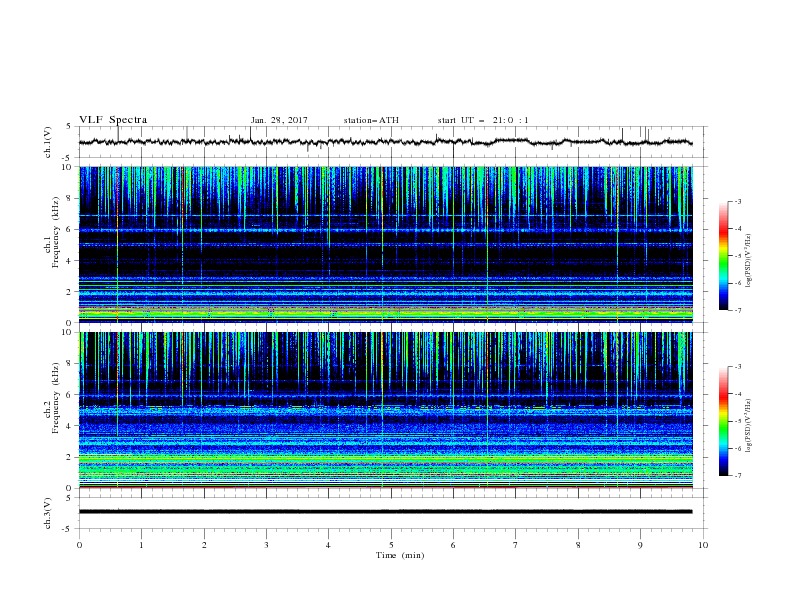Click the "10" kHz tick of ch.1 spectrogram
Viewport: 792px width, 612px height.
click(67, 167)
